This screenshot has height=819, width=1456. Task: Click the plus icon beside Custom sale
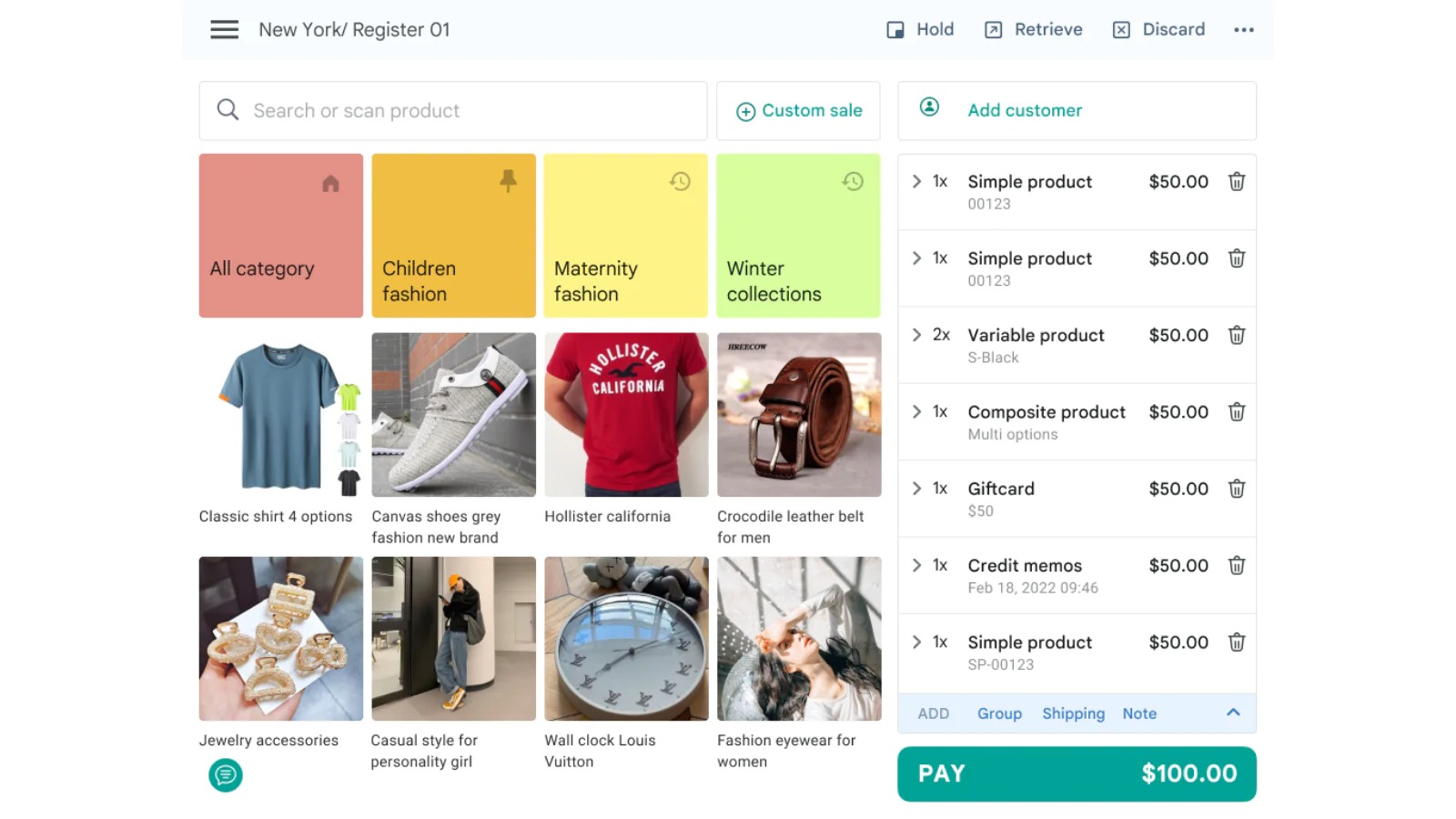[744, 110]
